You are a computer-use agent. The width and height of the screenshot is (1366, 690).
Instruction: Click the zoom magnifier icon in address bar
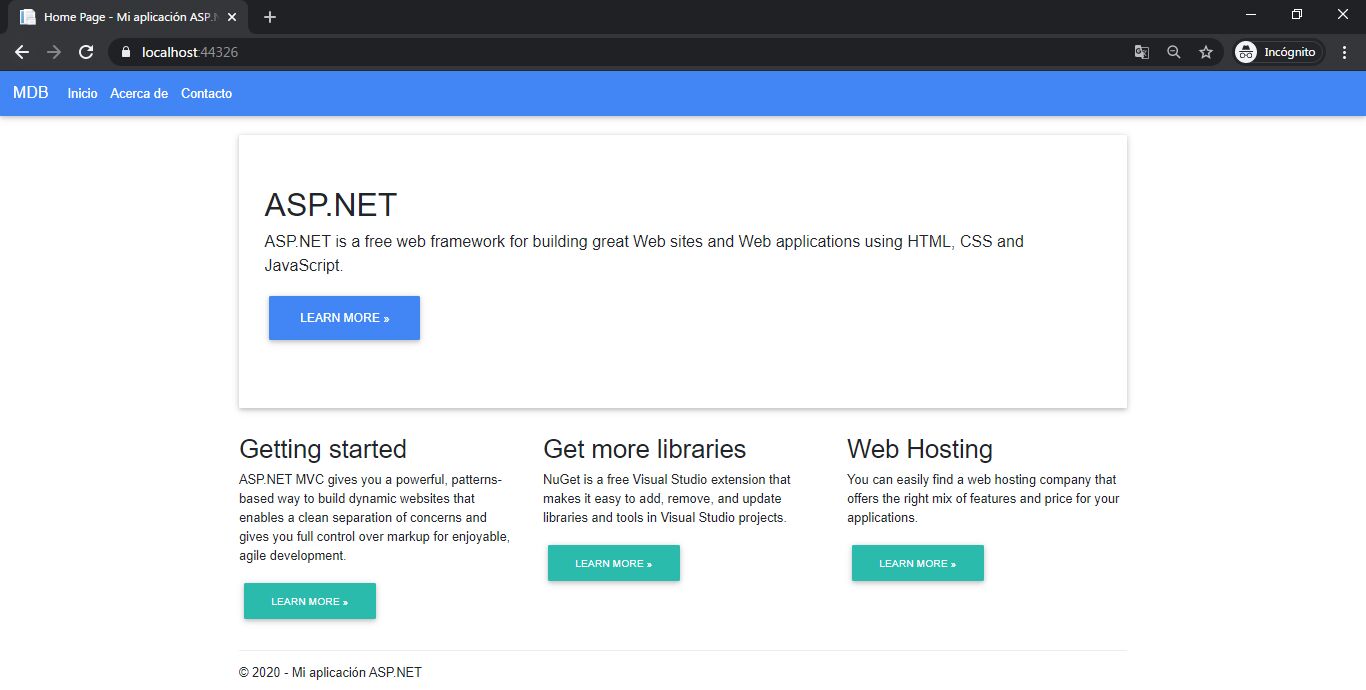click(x=1174, y=52)
